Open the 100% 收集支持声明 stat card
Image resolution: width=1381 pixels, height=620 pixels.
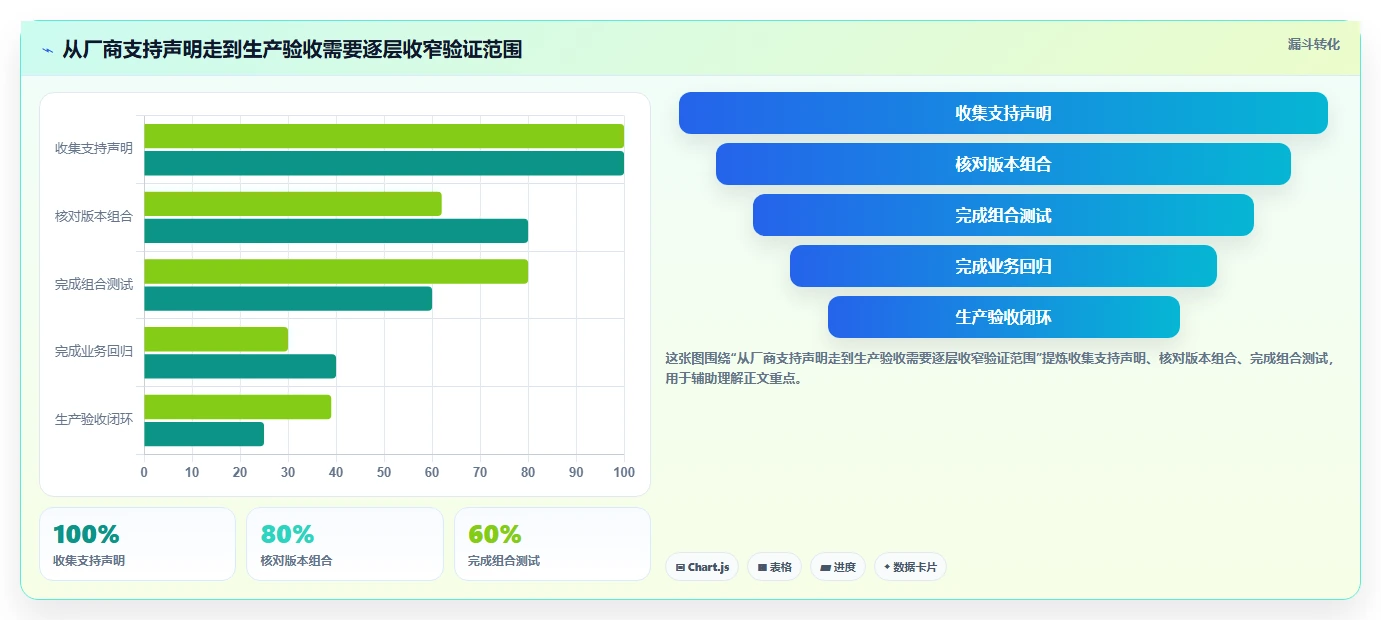click(137, 544)
